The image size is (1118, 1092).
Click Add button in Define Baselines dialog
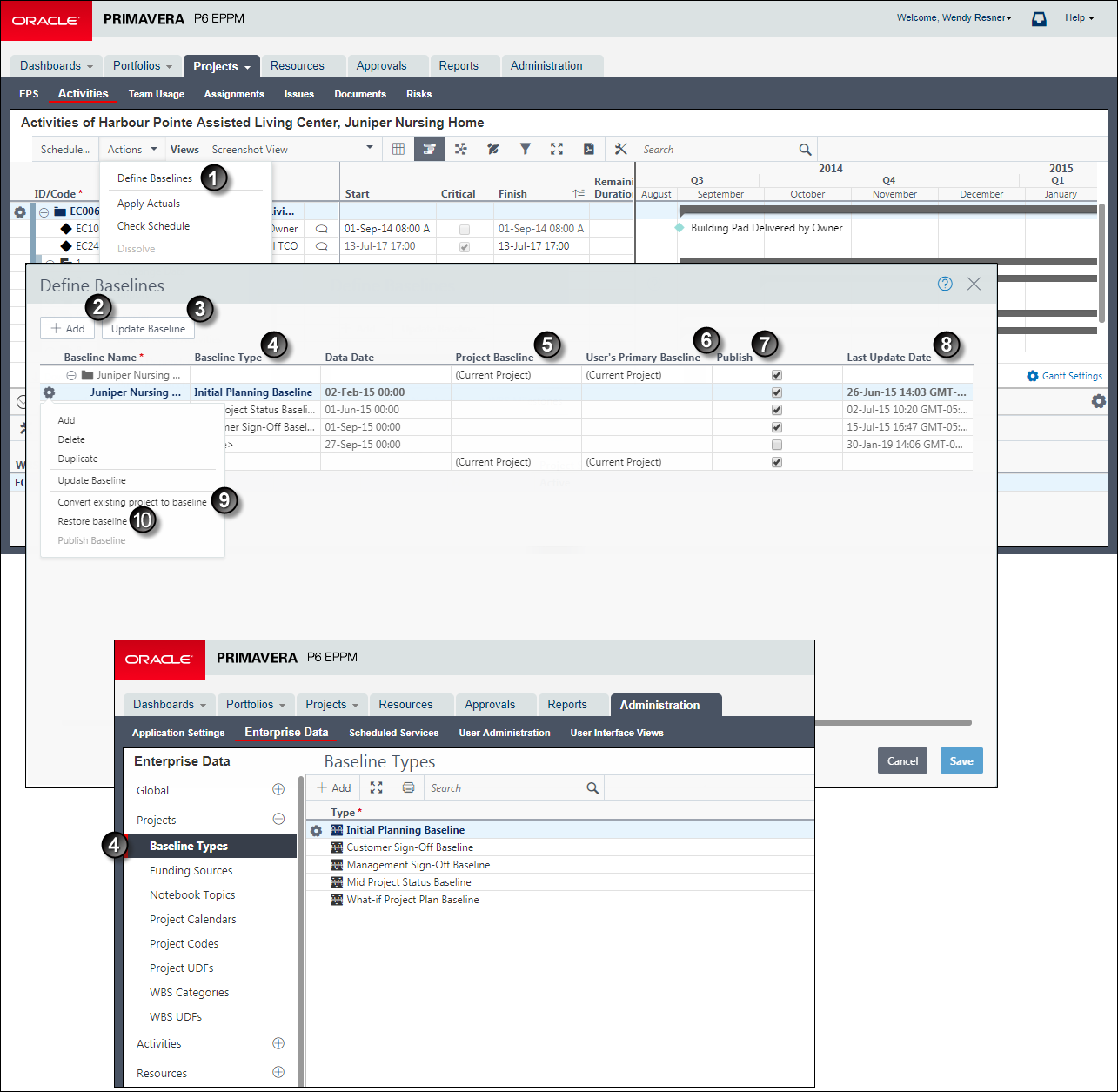click(67, 328)
